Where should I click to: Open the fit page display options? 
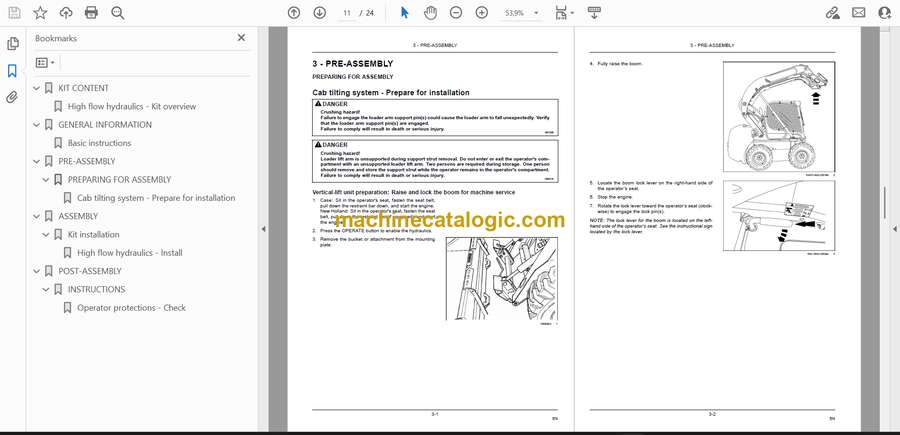(x=564, y=13)
